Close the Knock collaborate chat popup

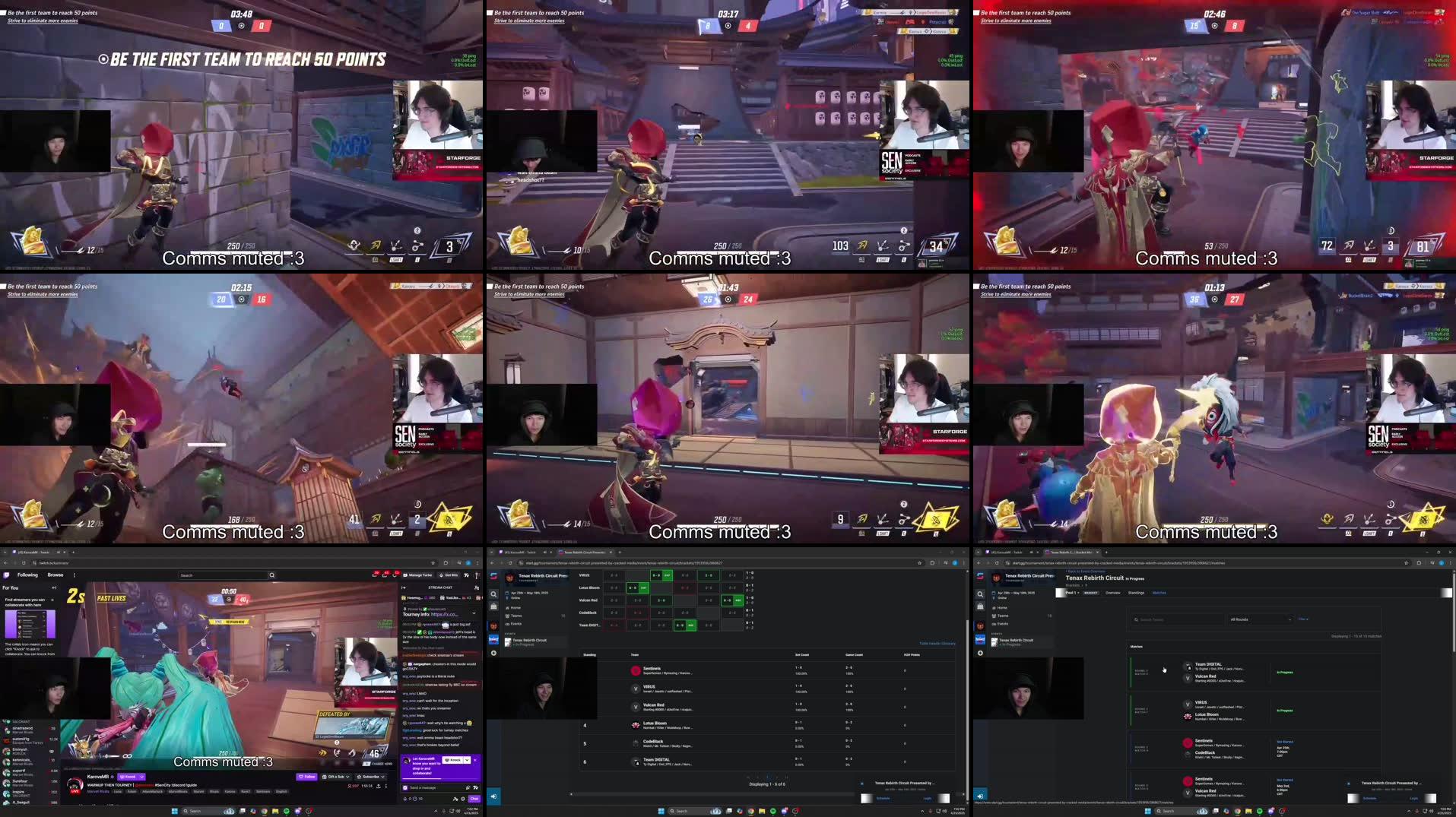pyautogui.click(x=475, y=760)
